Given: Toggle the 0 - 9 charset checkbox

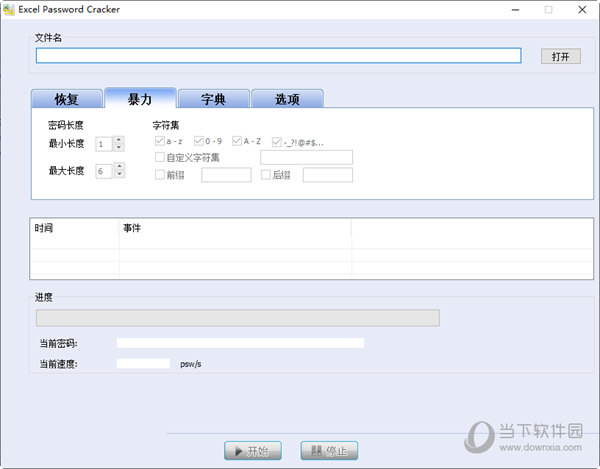Looking at the screenshot, I should click(x=199, y=141).
